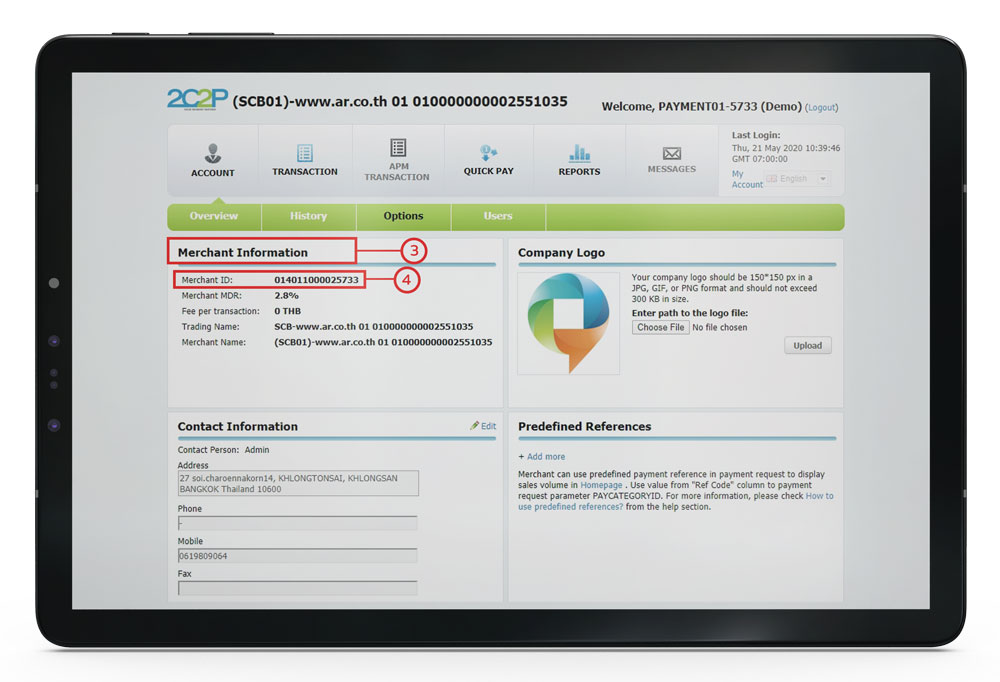Open the Homepage link in Predefined References
1000x682 pixels.
click(x=601, y=485)
